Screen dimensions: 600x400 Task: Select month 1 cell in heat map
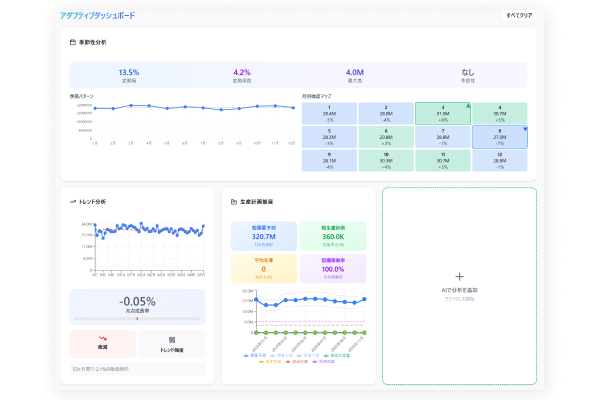tap(329, 113)
